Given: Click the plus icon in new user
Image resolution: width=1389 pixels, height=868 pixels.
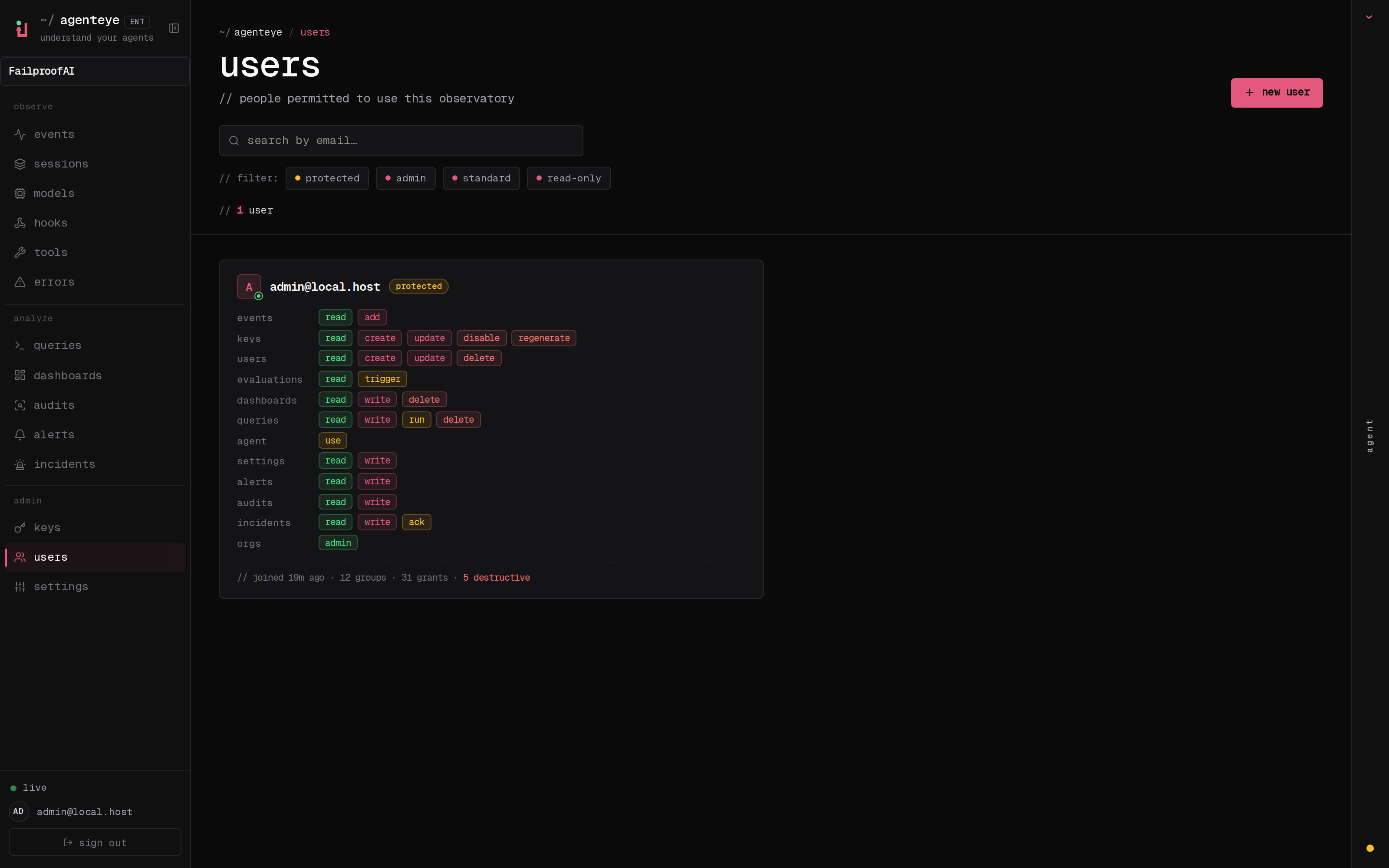Looking at the screenshot, I should coord(1250,92).
